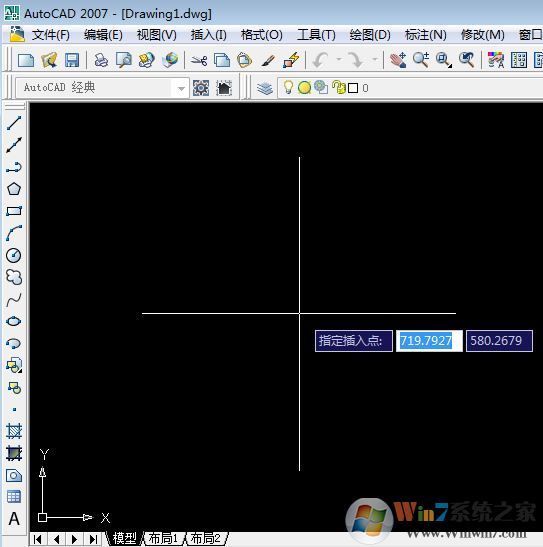Click layer 0 color swatch

[x=353, y=88]
